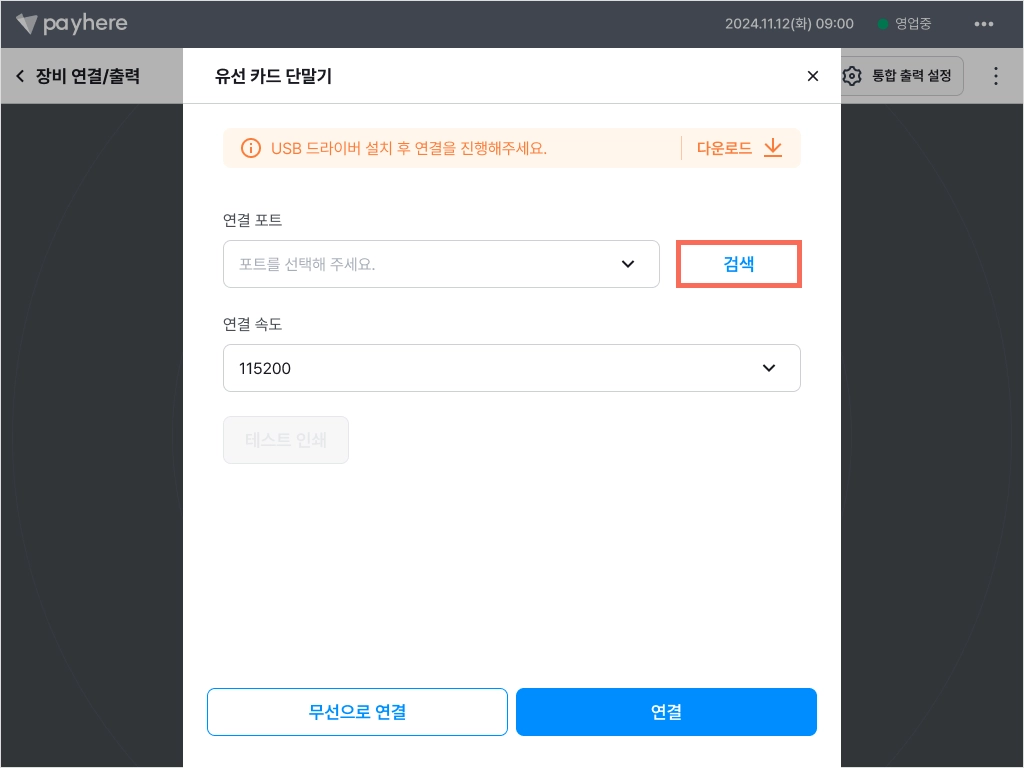Open the three-dot menu in top bar
This screenshot has height=768, width=1024.
[x=984, y=24]
